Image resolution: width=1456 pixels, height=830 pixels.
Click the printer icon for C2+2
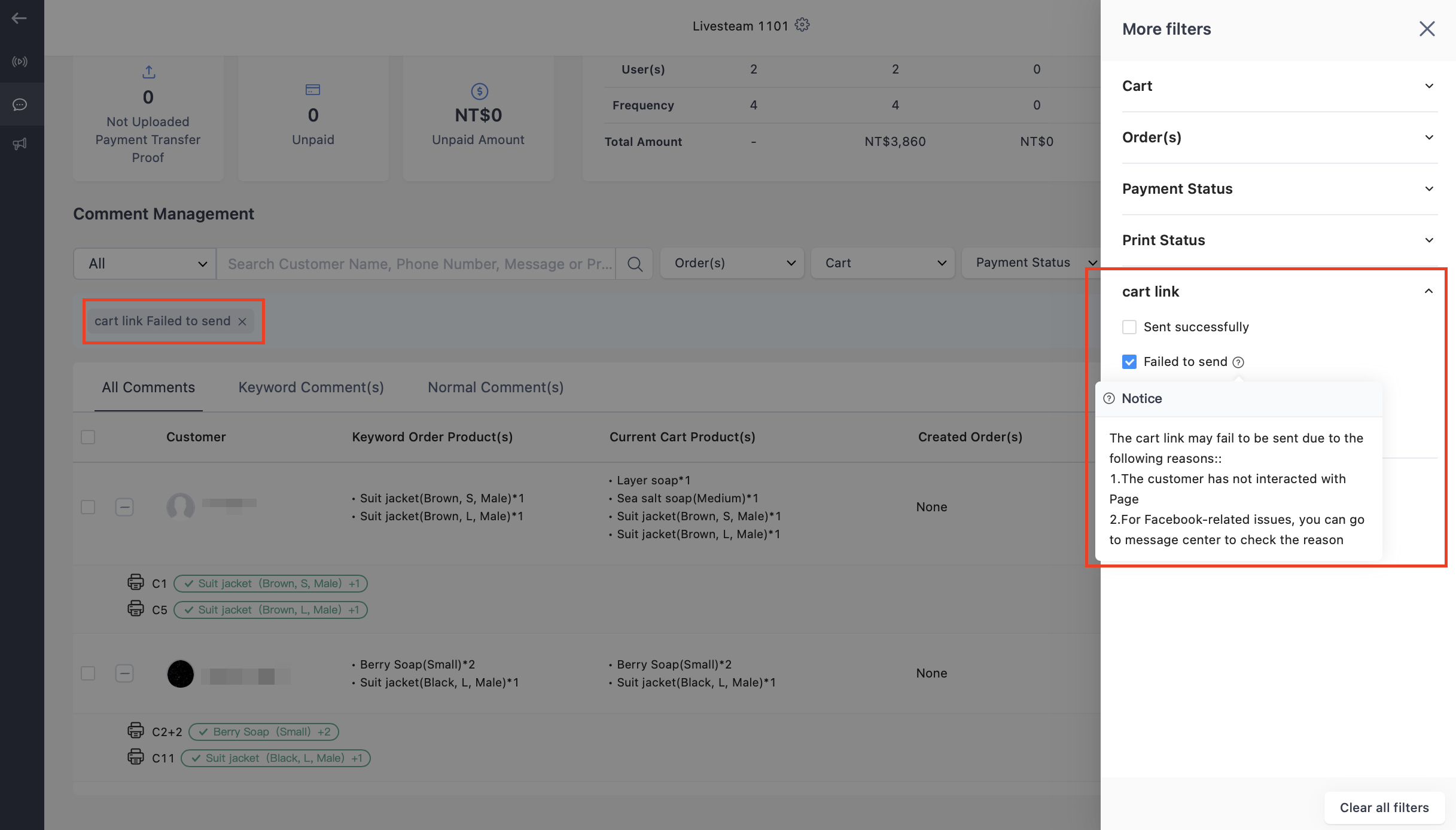point(136,730)
